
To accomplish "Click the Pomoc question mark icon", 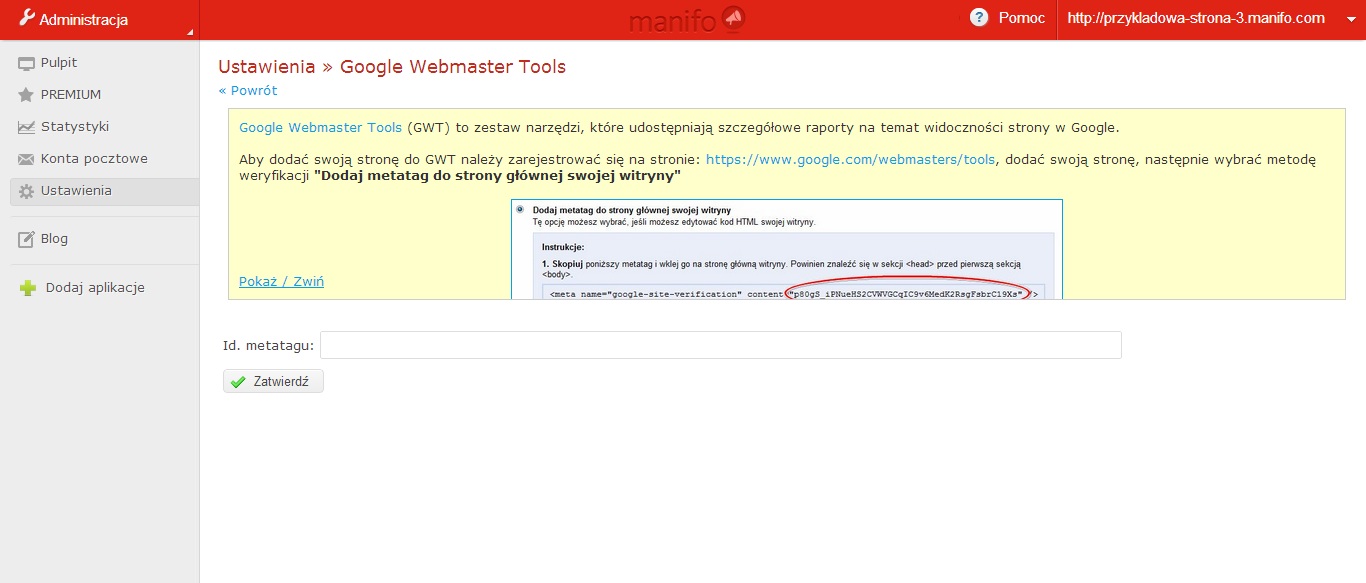I will pos(979,18).
